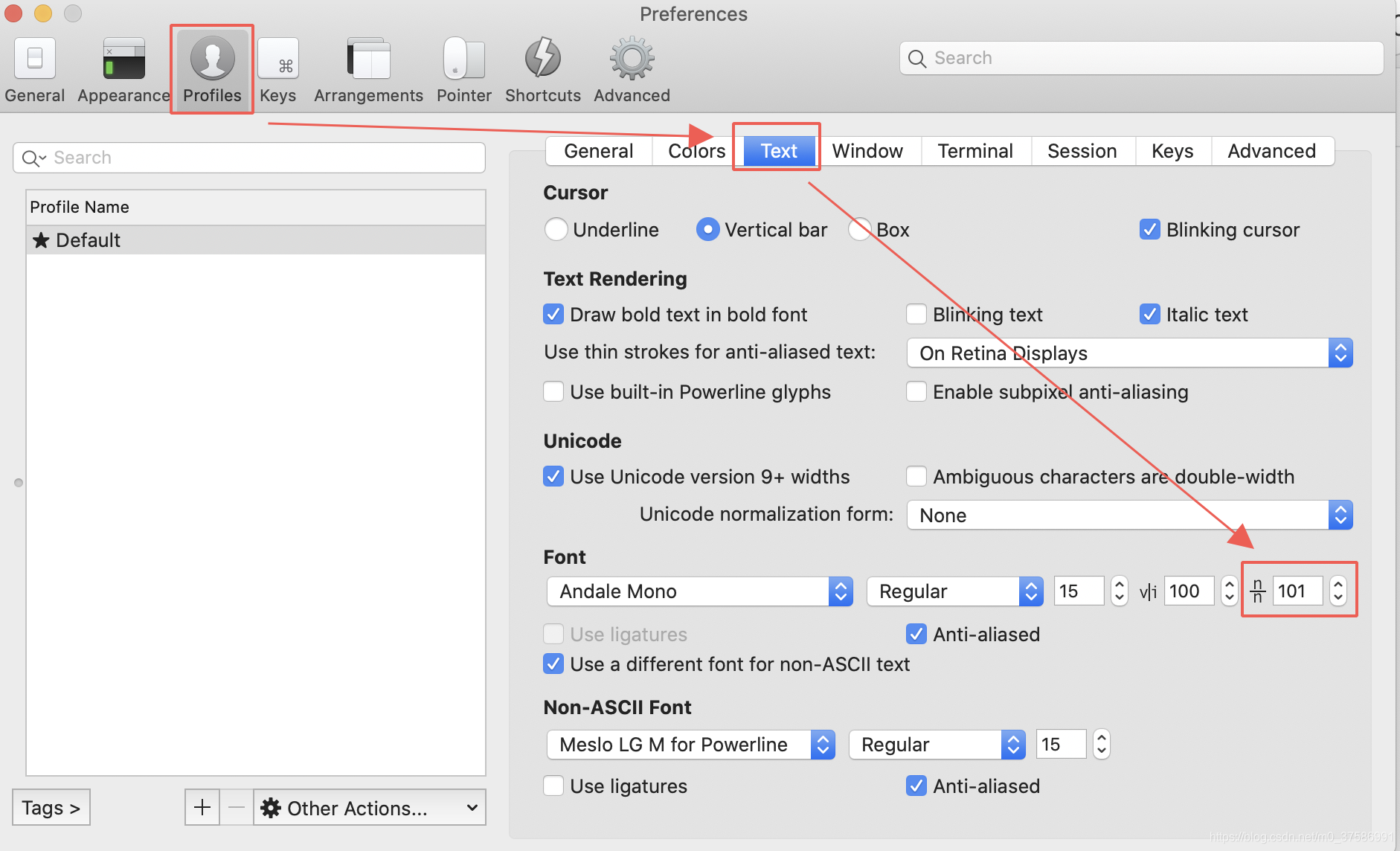Viewport: 1400px width, 851px height.
Task: Enable Use ligatures under Non-ASCII Font
Action: click(x=553, y=786)
